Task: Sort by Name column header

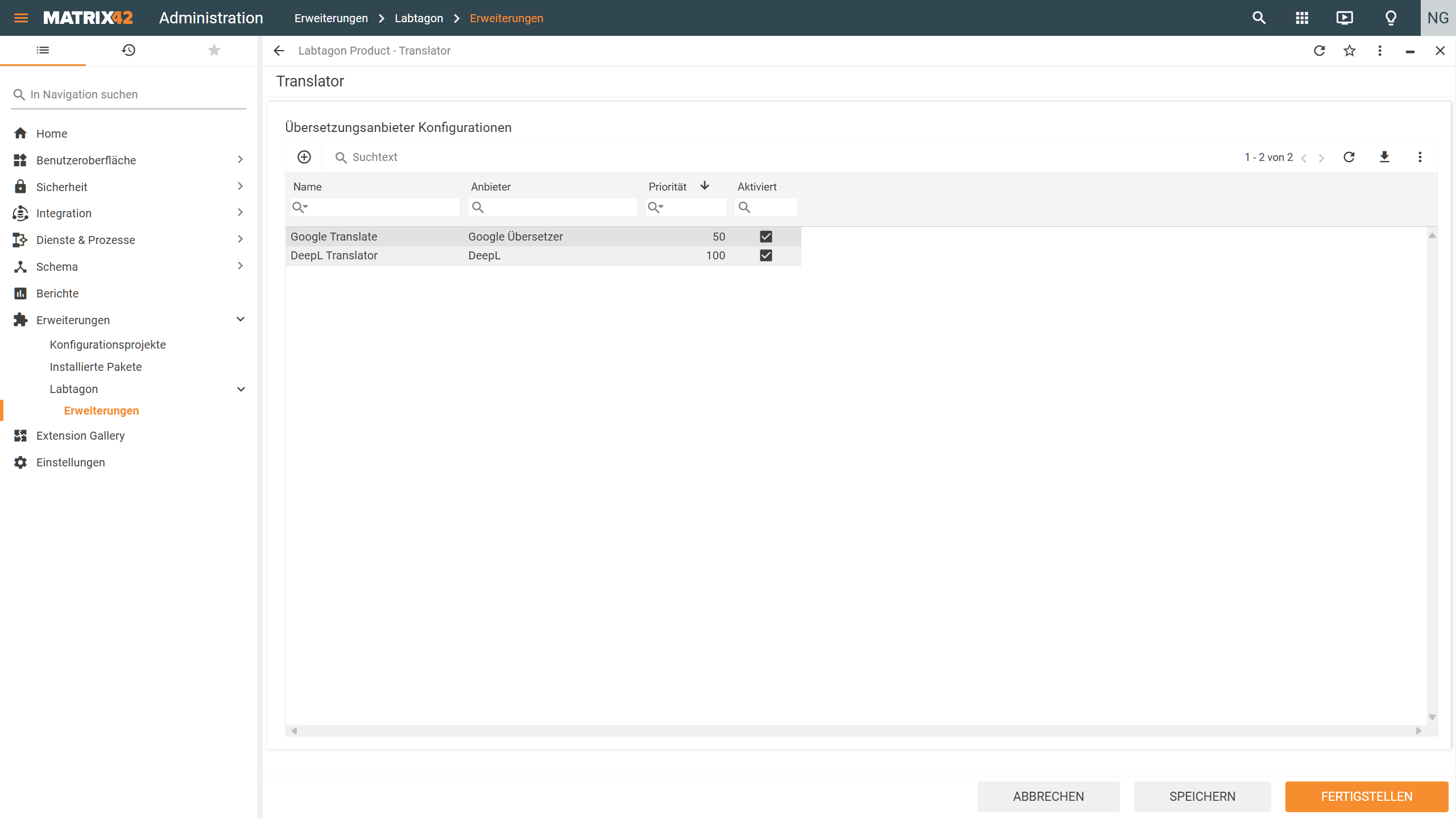Action: point(307,187)
